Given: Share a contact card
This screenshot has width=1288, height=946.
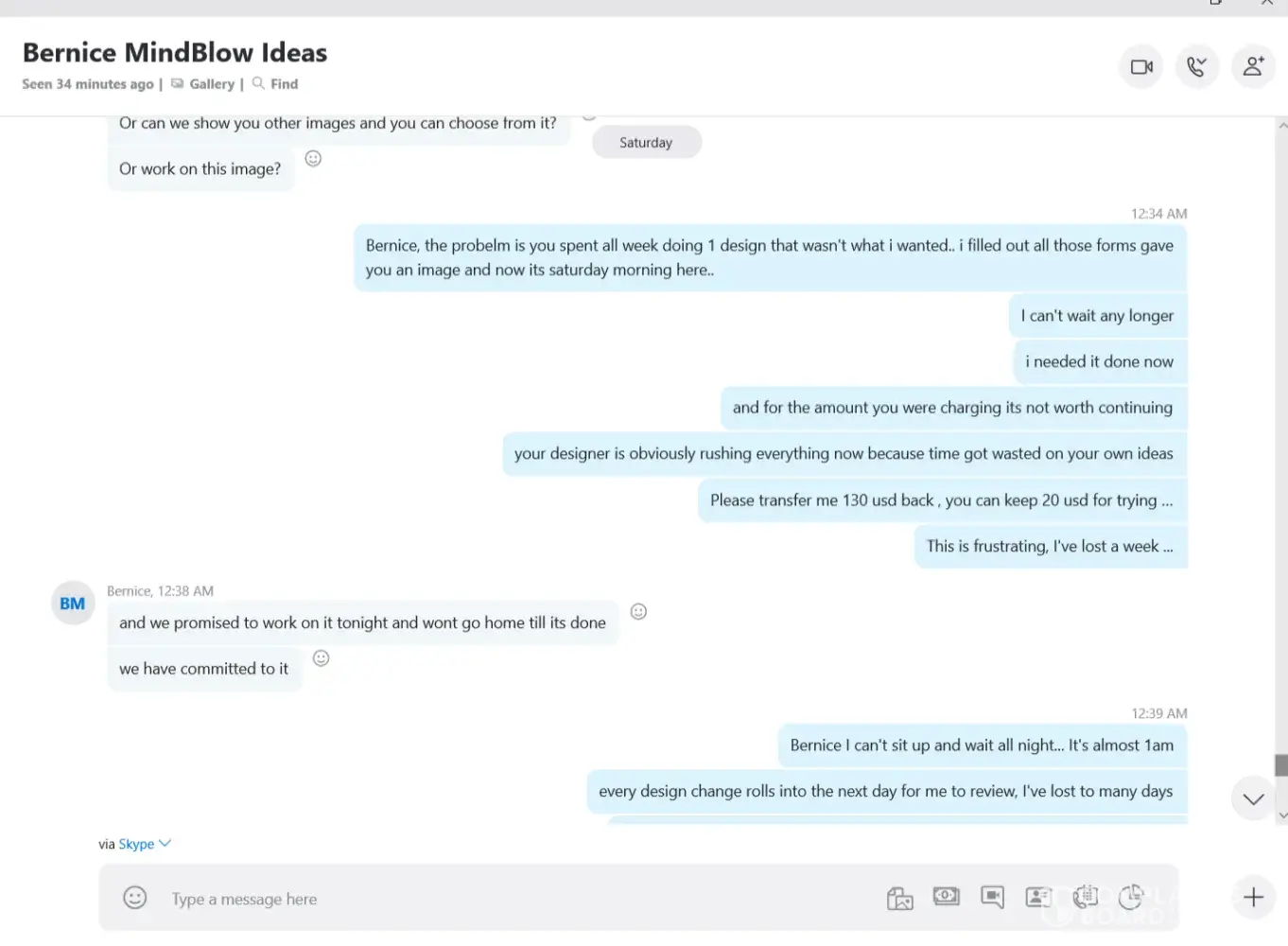Looking at the screenshot, I should click(x=1038, y=897).
